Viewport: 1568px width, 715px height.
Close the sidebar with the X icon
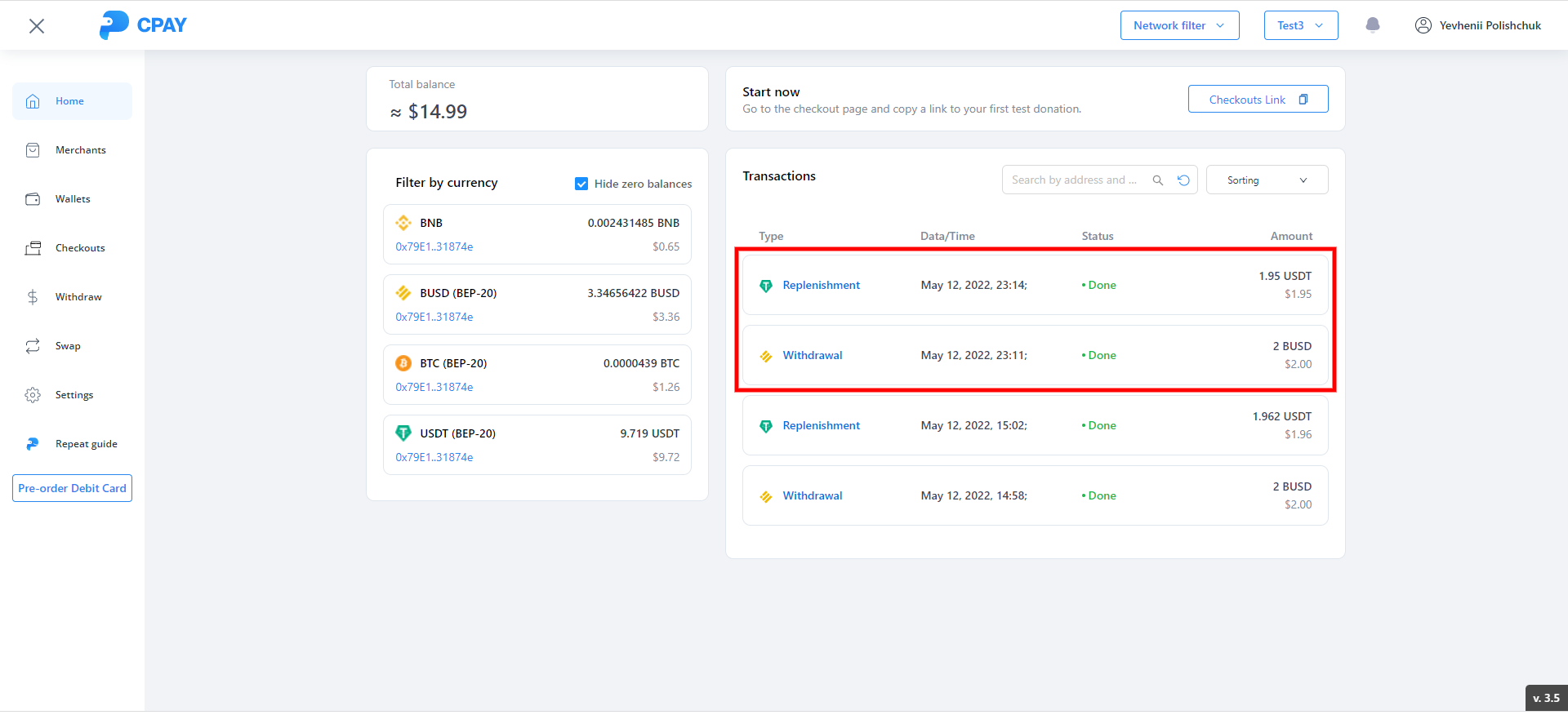click(37, 26)
